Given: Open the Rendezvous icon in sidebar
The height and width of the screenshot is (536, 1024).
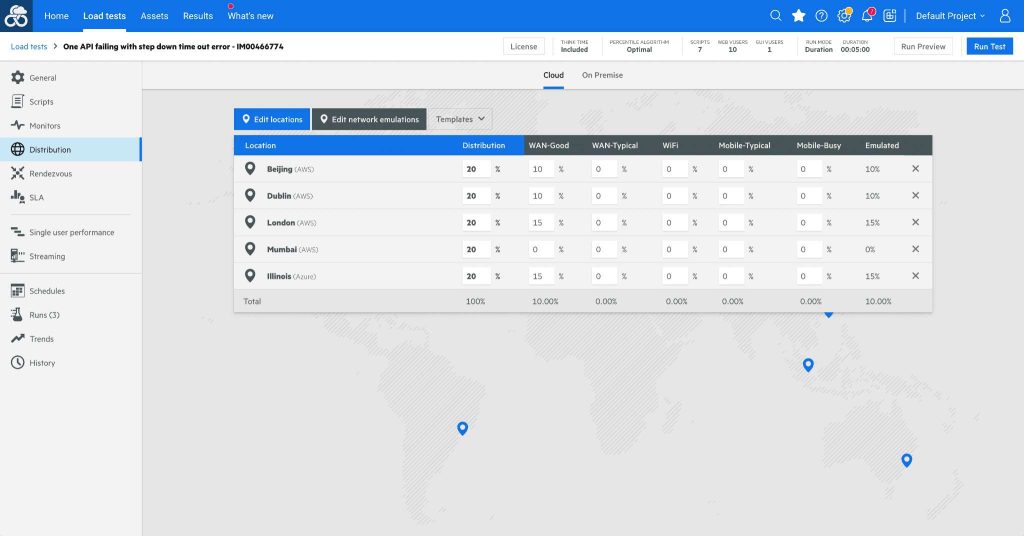Looking at the screenshot, I should (18, 173).
